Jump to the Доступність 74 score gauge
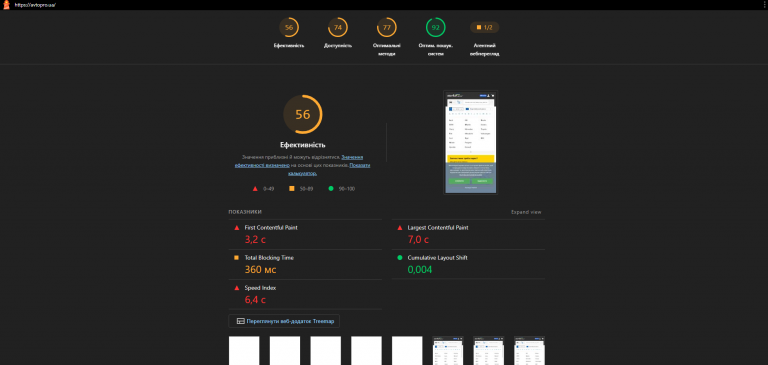 pos(338,27)
